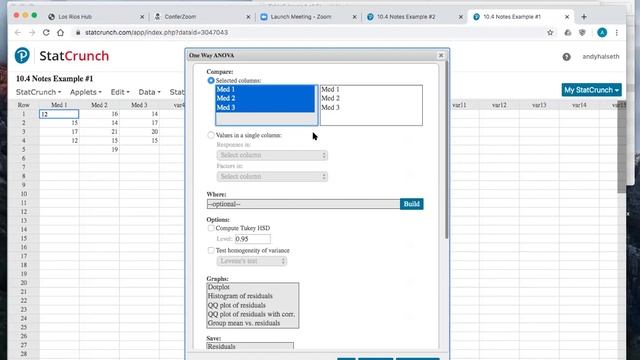Click Med 1 in the right-hand selected list
The width and height of the screenshot is (640, 360).
pyautogui.click(x=330, y=89)
